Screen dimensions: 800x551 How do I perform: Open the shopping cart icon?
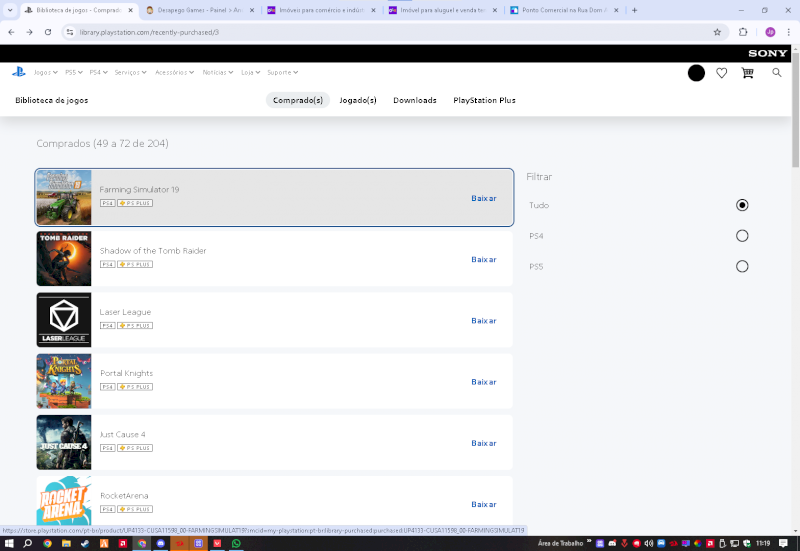point(747,73)
